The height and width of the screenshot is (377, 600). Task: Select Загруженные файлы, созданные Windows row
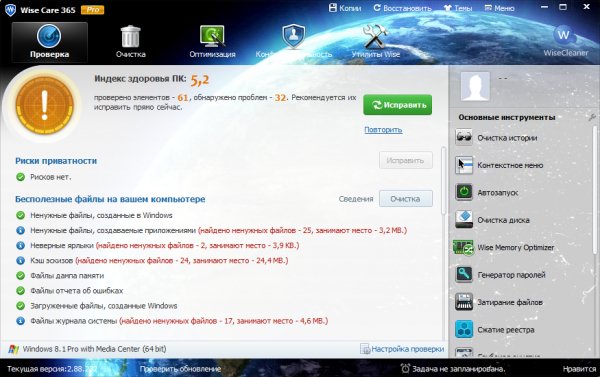pyautogui.click(x=97, y=306)
